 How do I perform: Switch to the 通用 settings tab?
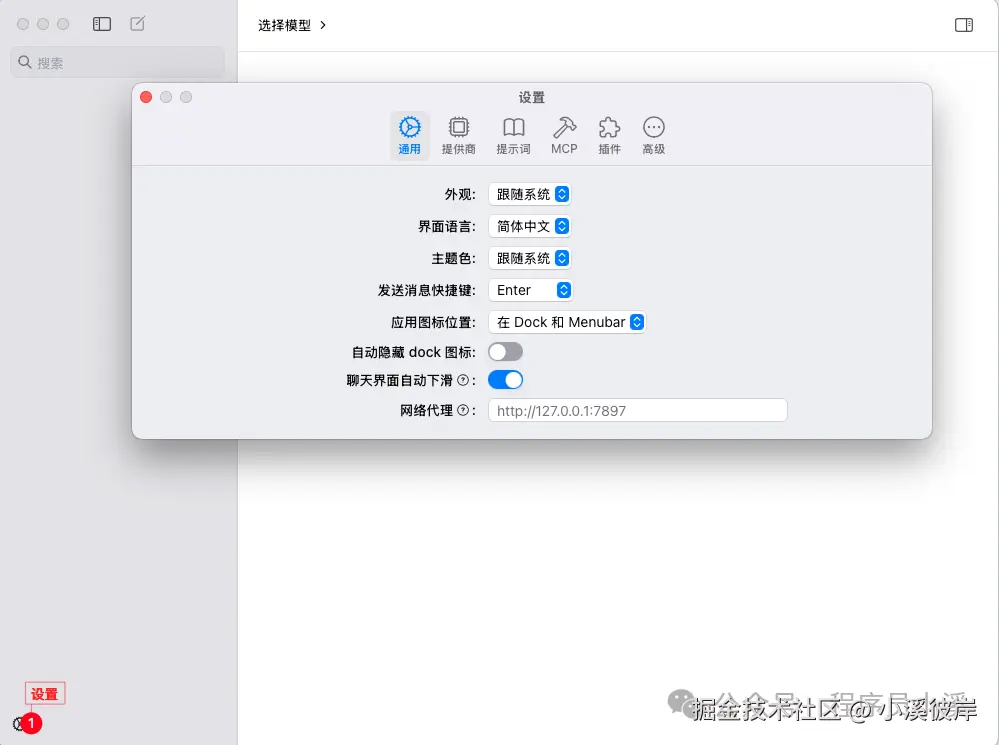[x=409, y=135]
